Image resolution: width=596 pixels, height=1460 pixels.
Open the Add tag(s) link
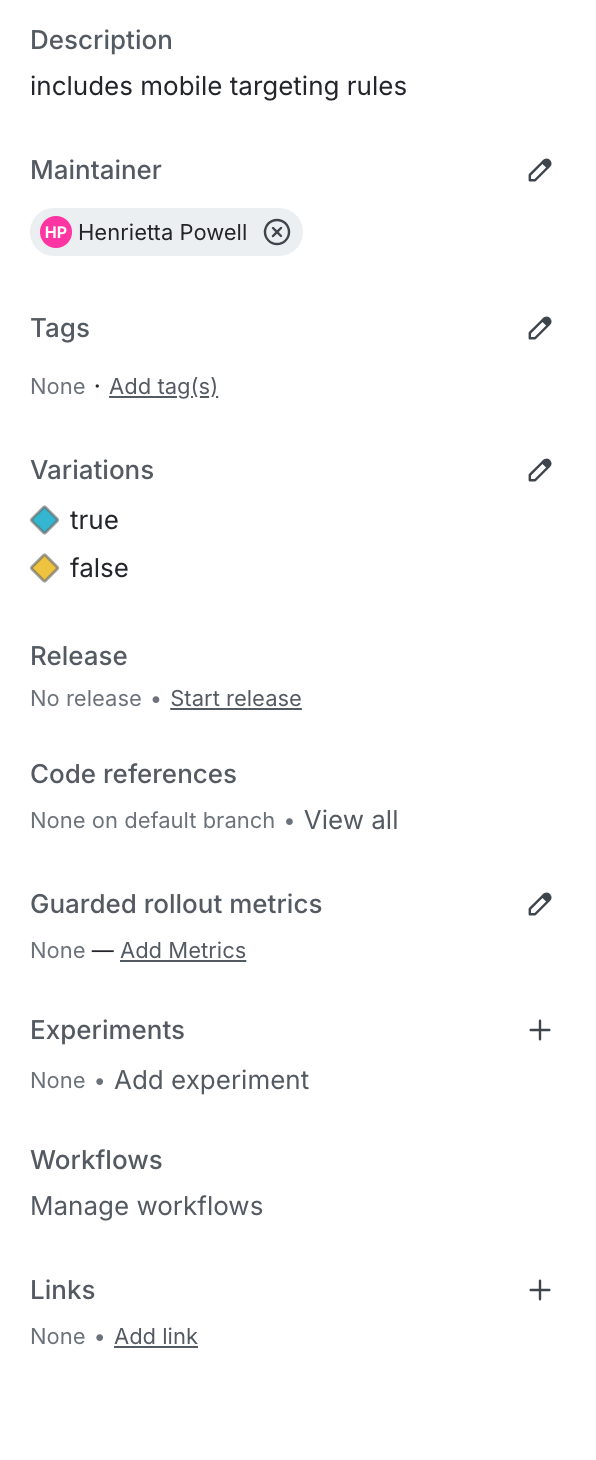tap(163, 386)
